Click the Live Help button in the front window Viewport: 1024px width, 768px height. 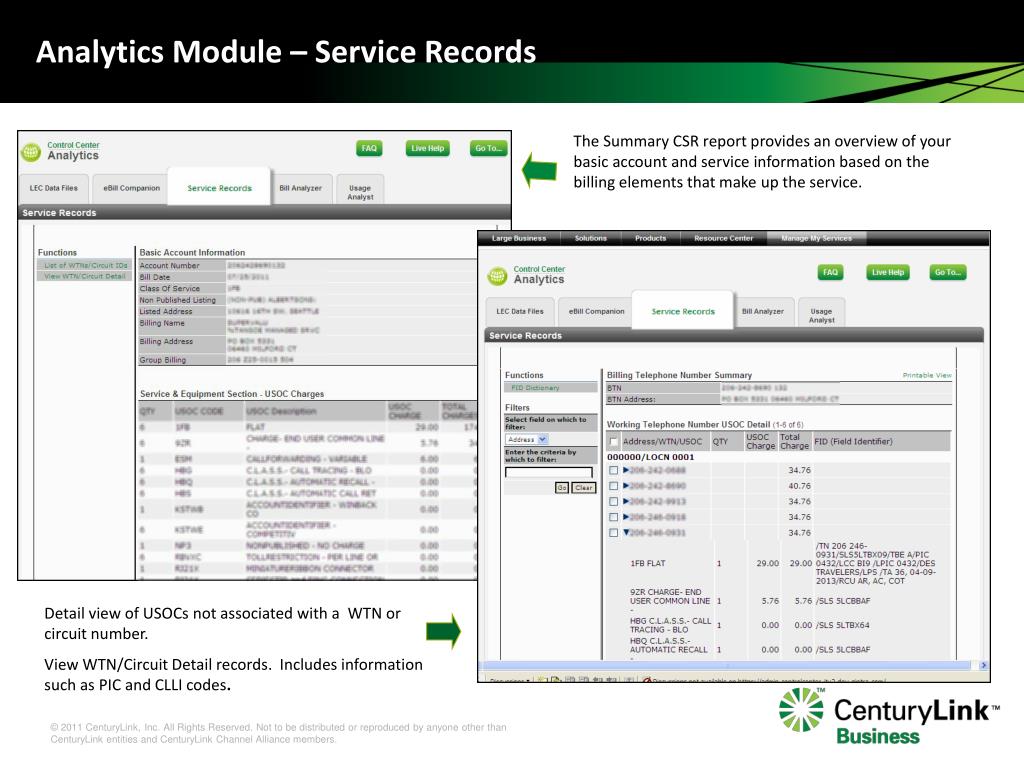(x=888, y=272)
